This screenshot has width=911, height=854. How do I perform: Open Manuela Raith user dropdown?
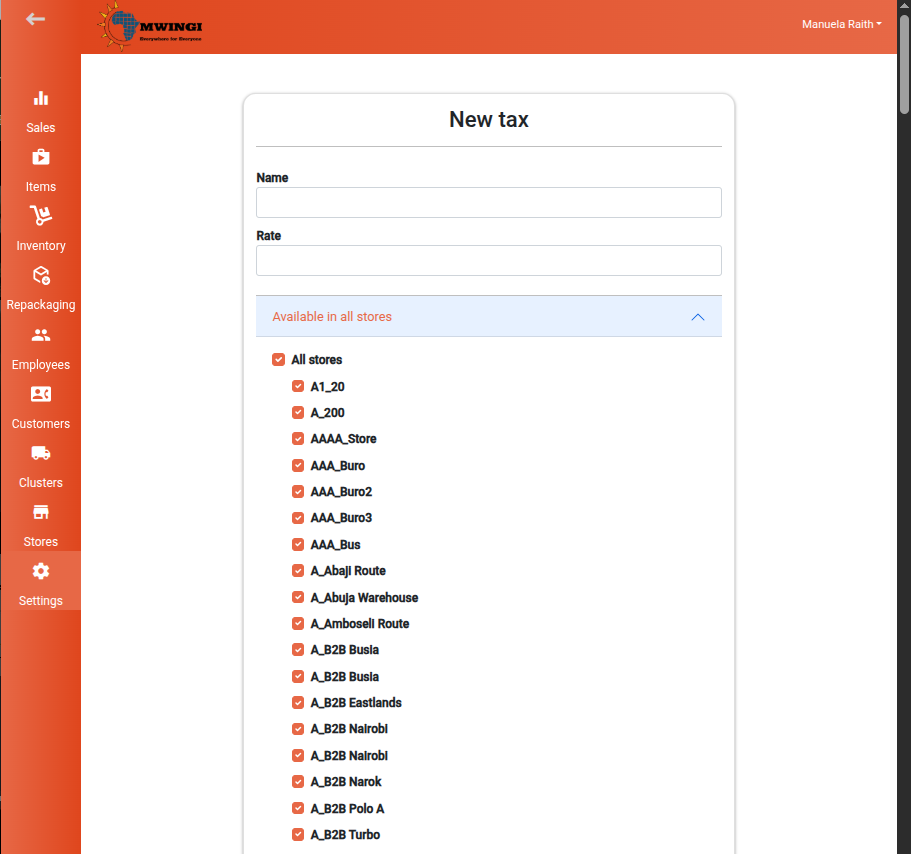coord(841,24)
